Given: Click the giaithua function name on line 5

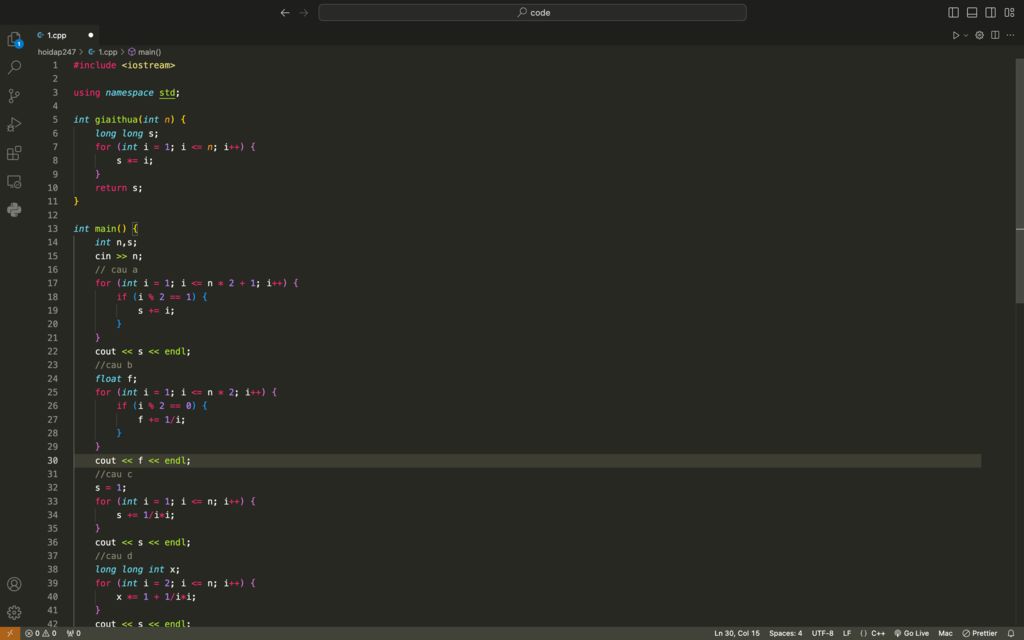Looking at the screenshot, I should click(x=116, y=120).
